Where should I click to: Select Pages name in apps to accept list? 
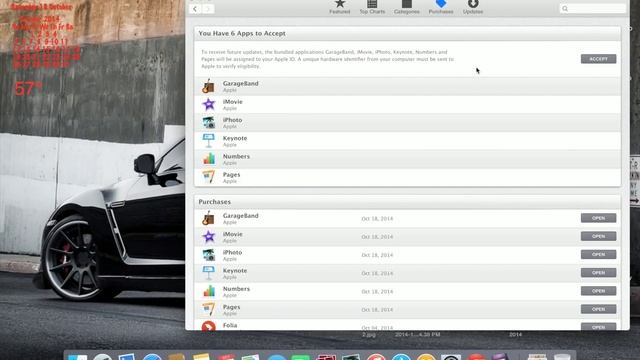click(x=231, y=175)
